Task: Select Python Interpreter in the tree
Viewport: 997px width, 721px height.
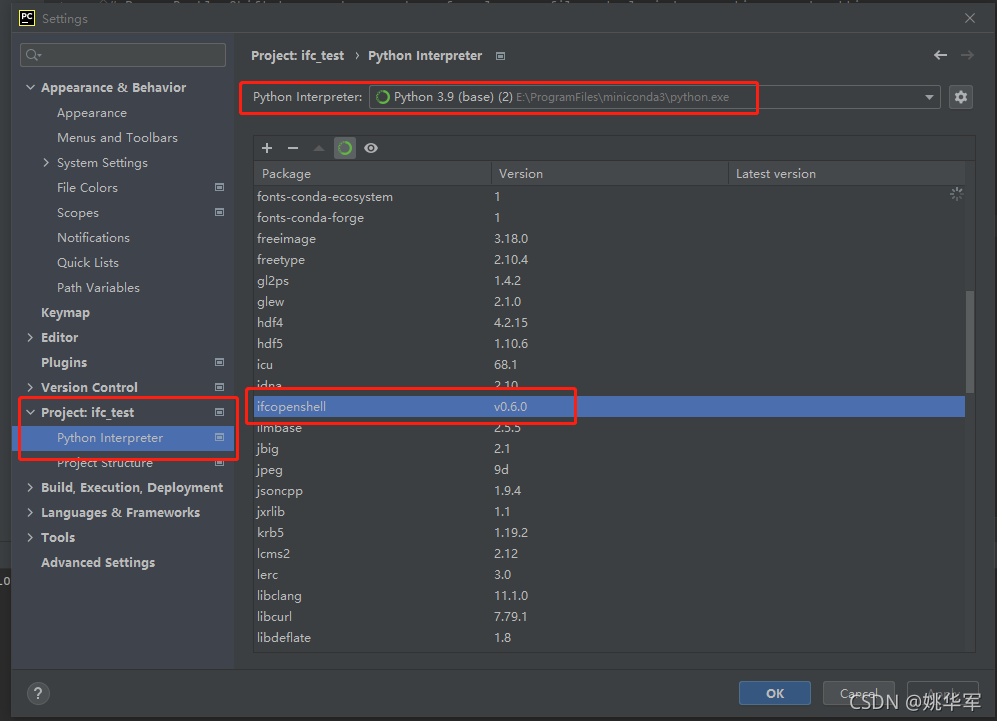Action: [123, 437]
